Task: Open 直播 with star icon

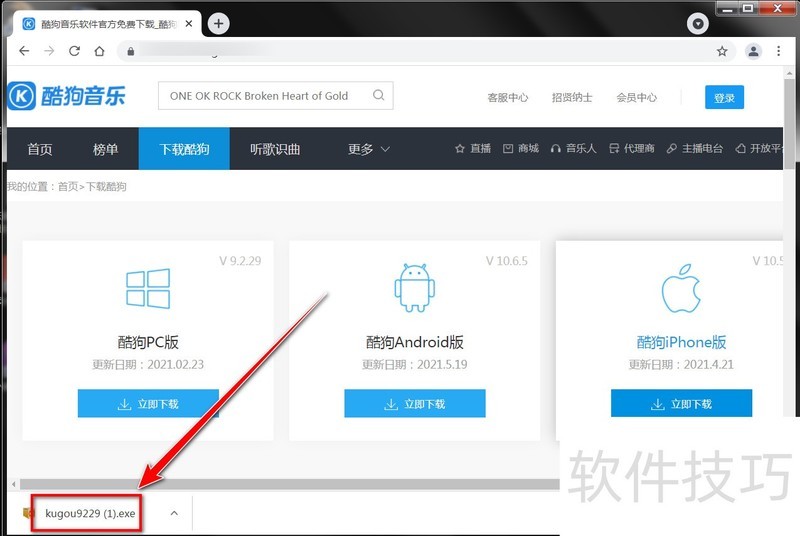Action: [473, 148]
